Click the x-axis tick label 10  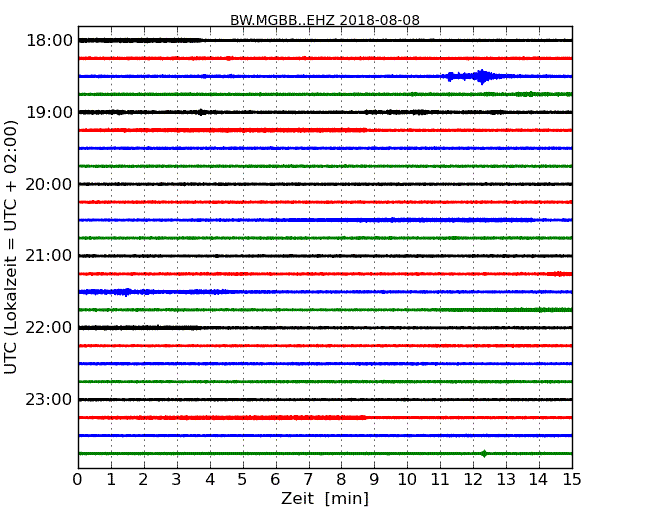407,480
